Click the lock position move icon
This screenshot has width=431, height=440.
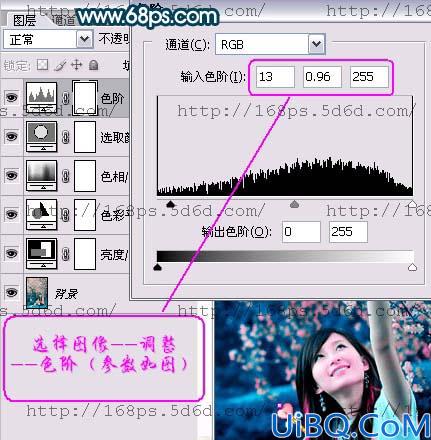pyautogui.click(x=77, y=65)
